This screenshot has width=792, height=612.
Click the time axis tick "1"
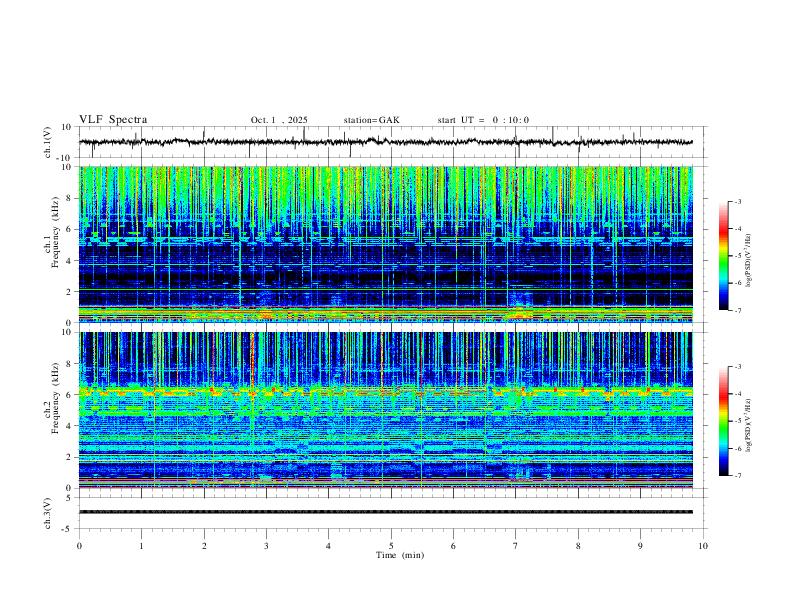coord(141,546)
